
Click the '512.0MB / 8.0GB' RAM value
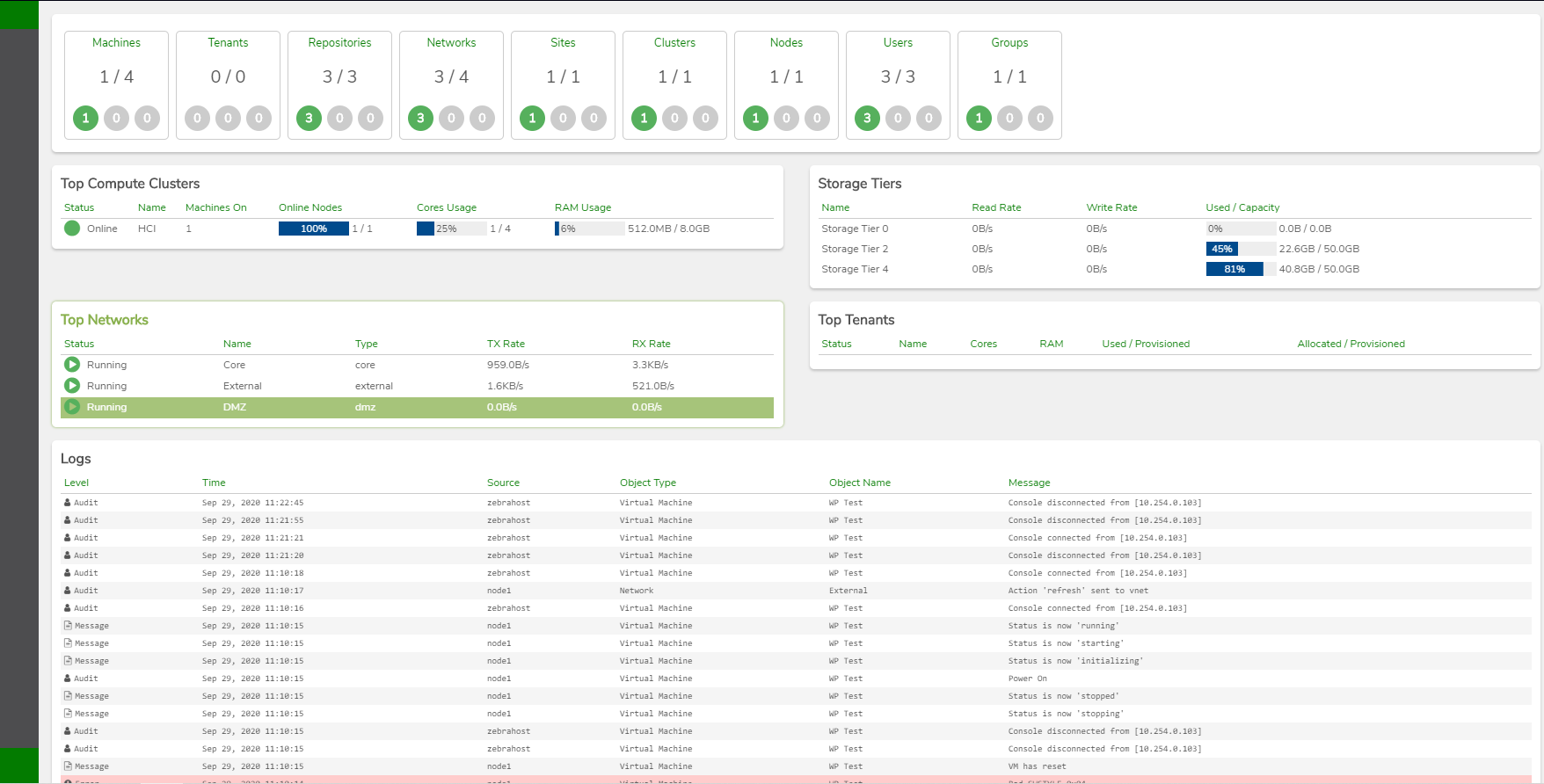668,229
